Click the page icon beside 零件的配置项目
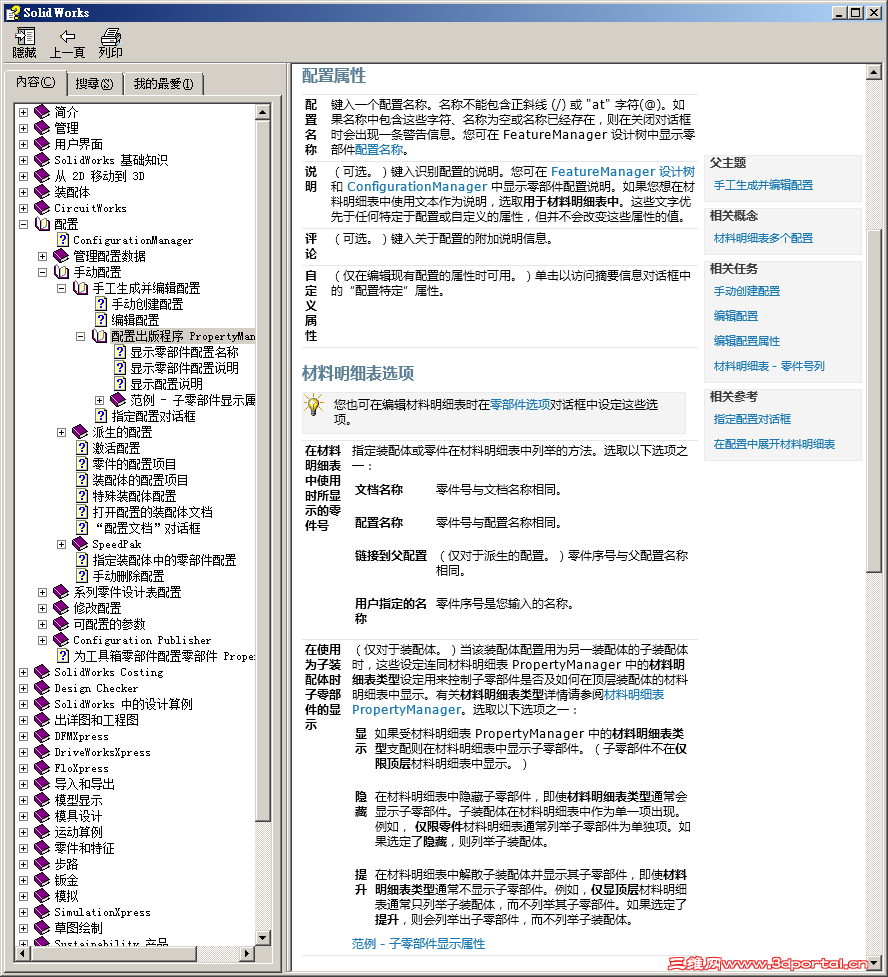 pyautogui.click(x=82, y=464)
